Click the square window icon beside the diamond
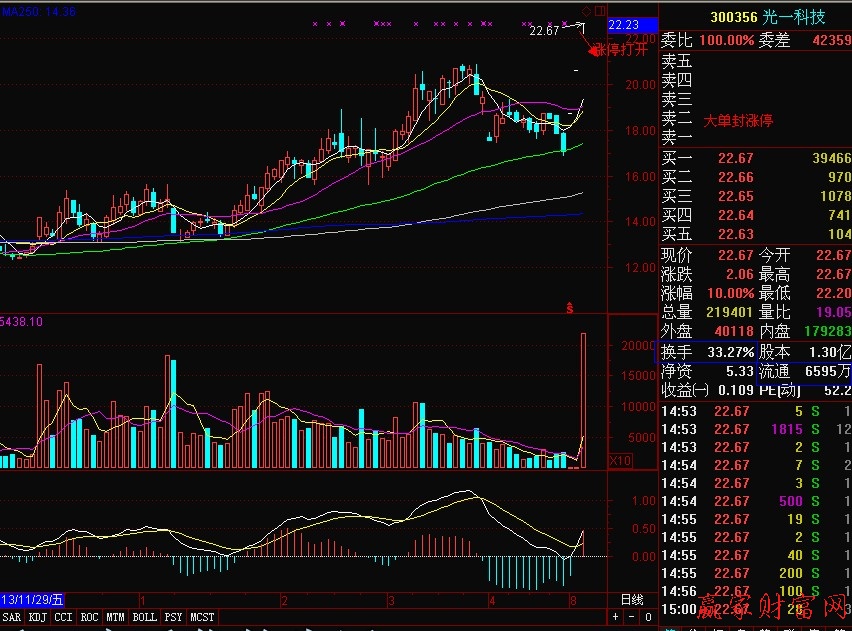The height and width of the screenshot is (631, 852). 600,10
